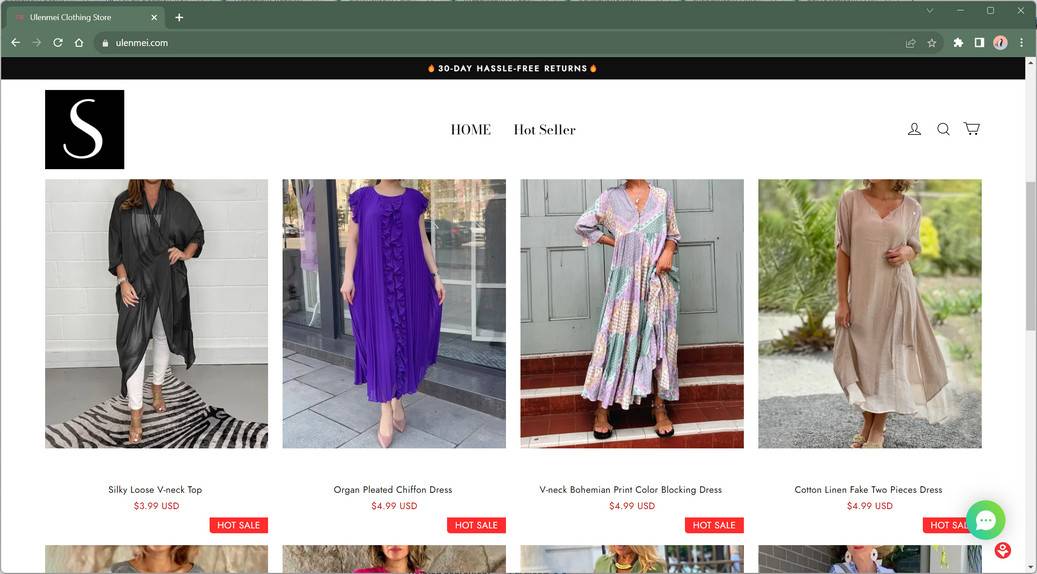Click HOT SALE badge under Bohemian Print Dress
This screenshot has width=1037, height=574.
(714, 525)
